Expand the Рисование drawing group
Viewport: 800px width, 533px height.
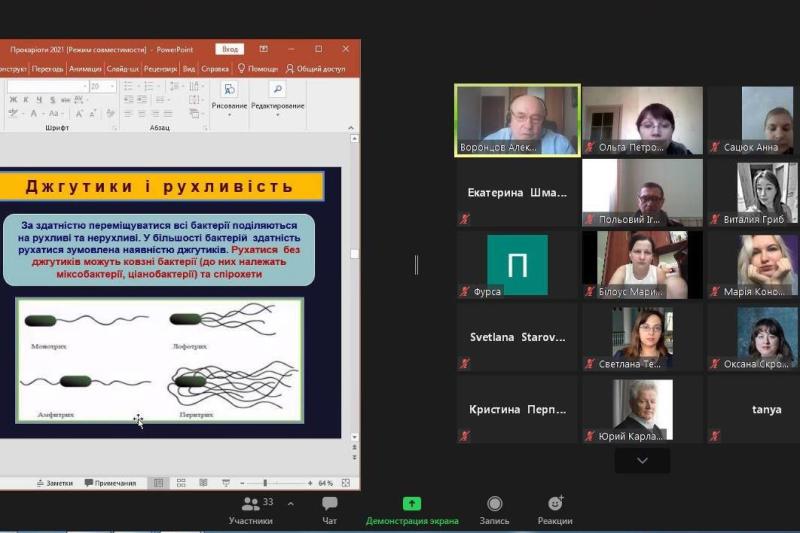pyautogui.click(x=229, y=98)
